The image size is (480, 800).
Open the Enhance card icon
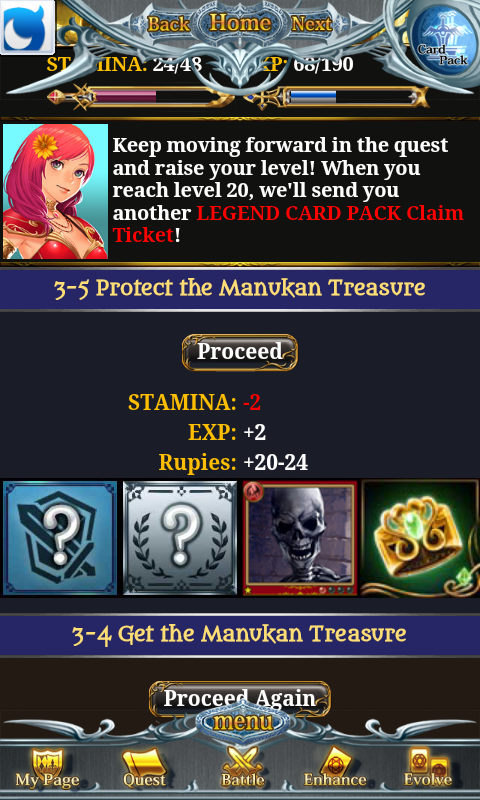[x=335, y=767]
